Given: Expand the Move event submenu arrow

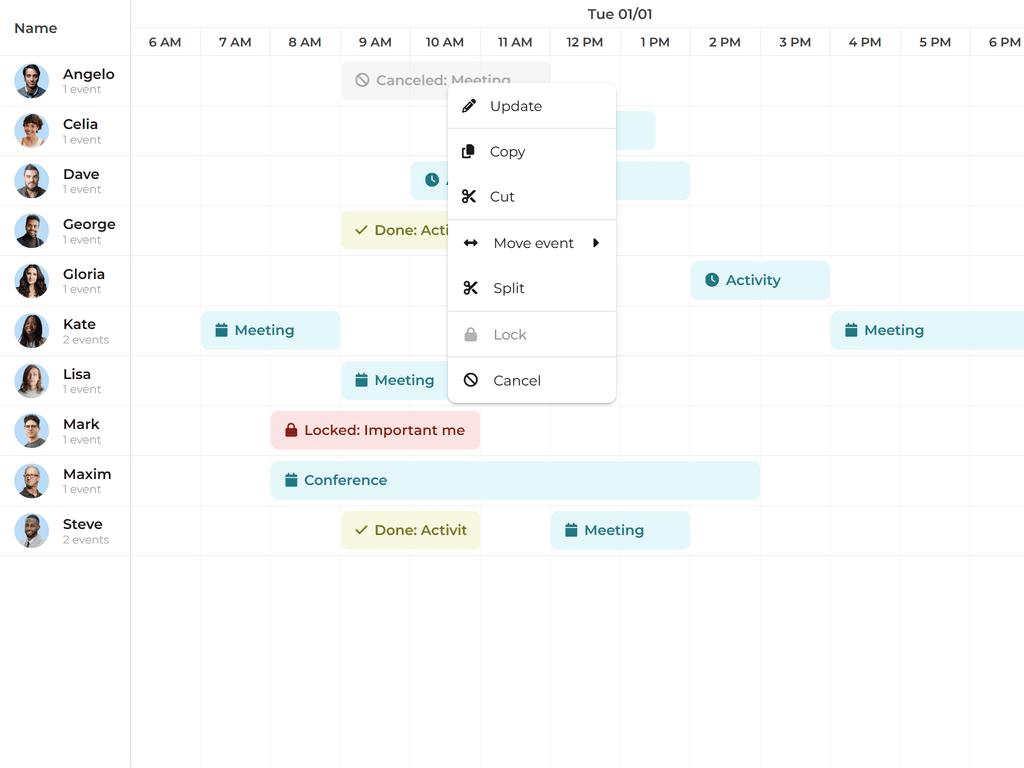Looking at the screenshot, I should coord(596,243).
